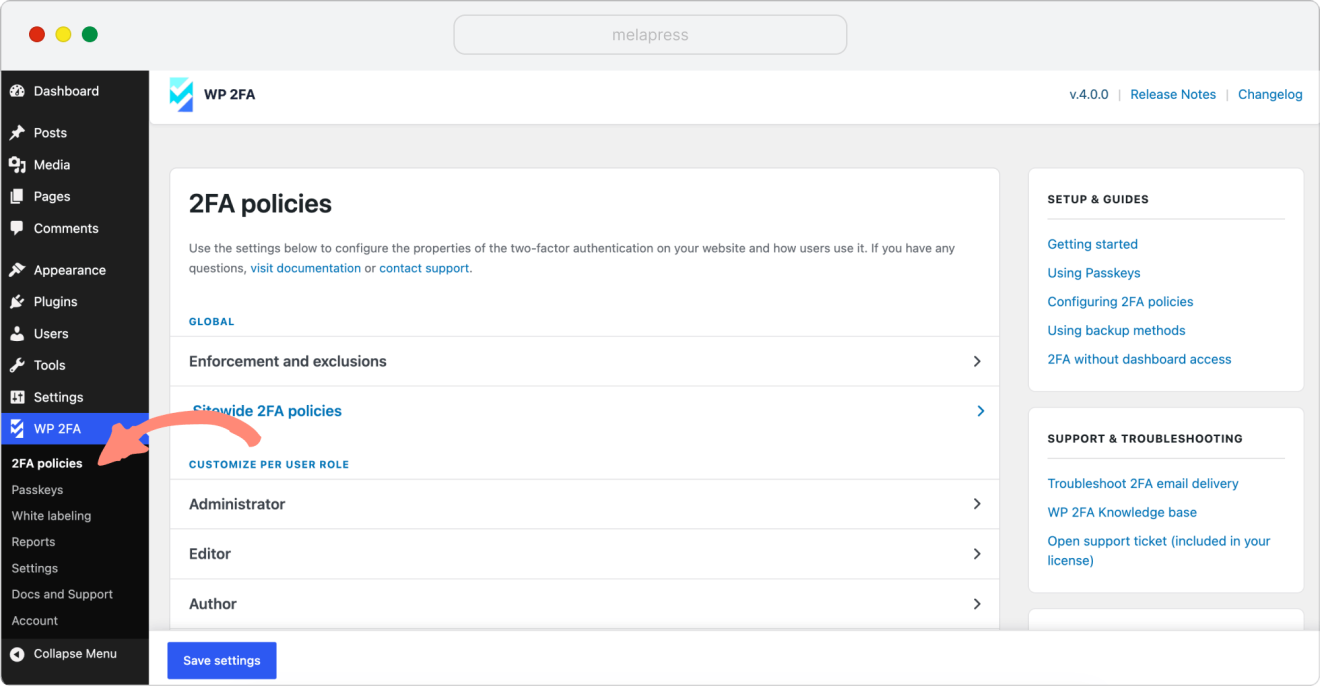Open the Release Notes link
Image resolution: width=1320 pixels, height=686 pixels.
tap(1173, 95)
